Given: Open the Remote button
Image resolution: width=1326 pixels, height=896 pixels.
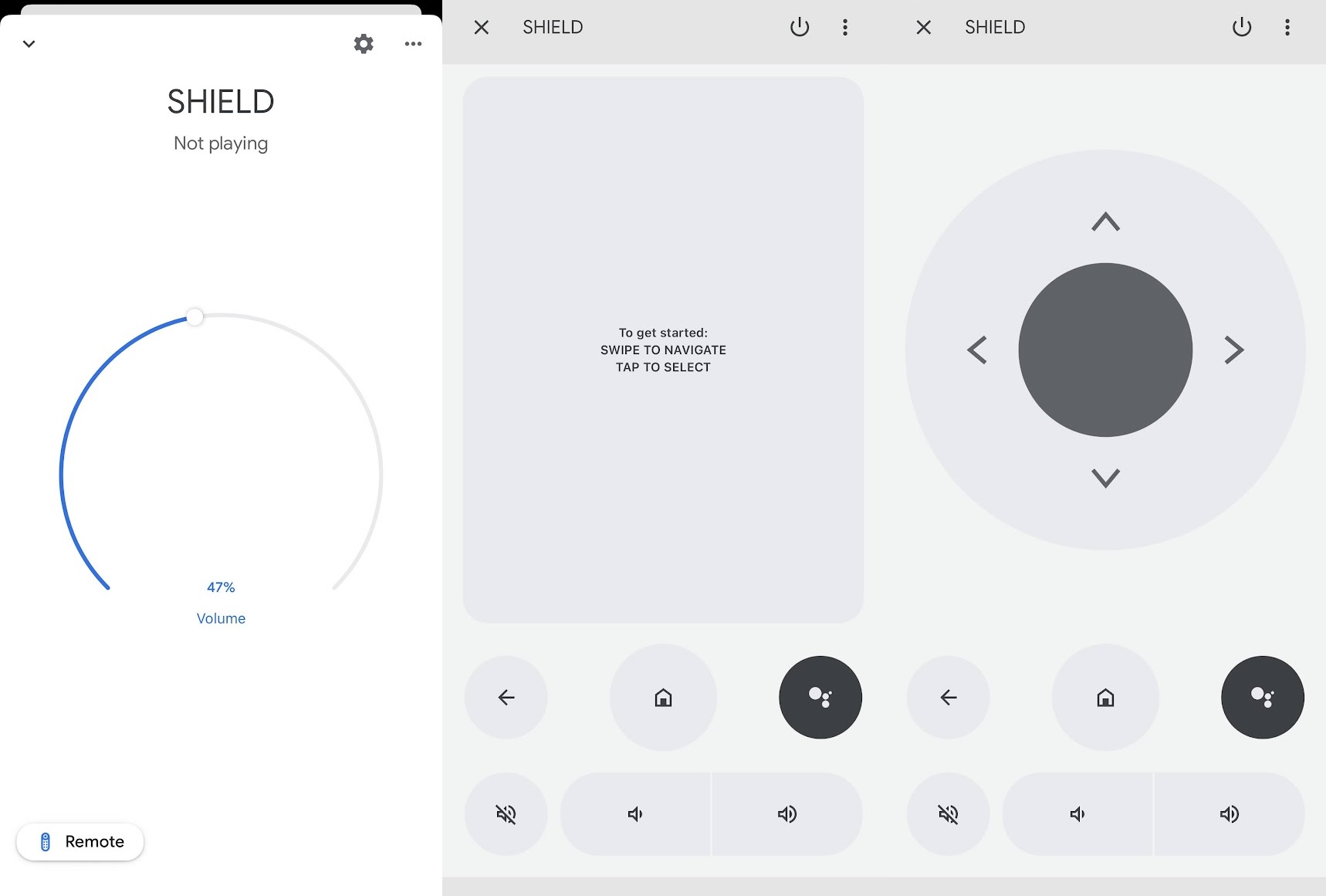Looking at the screenshot, I should 80,841.
